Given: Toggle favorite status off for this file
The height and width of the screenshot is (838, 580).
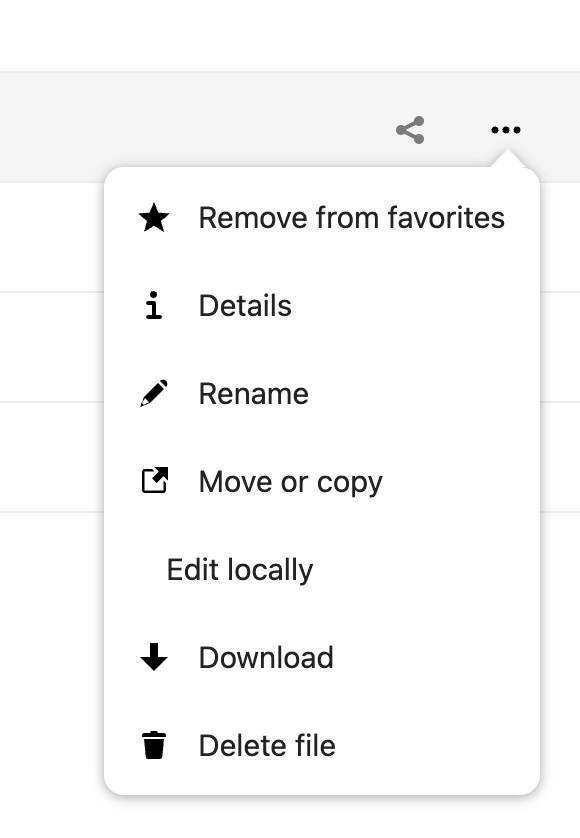Looking at the screenshot, I should 351,217.
